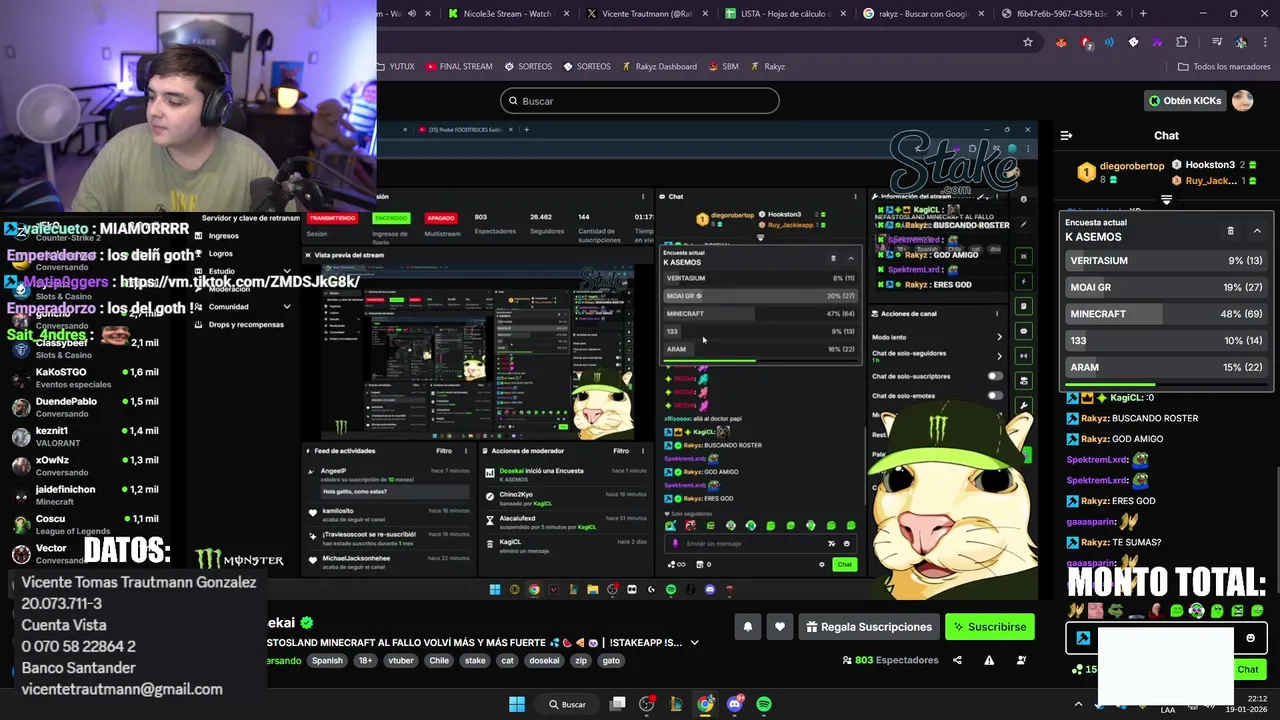Open Spotify from the taskbar

click(764, 704)
